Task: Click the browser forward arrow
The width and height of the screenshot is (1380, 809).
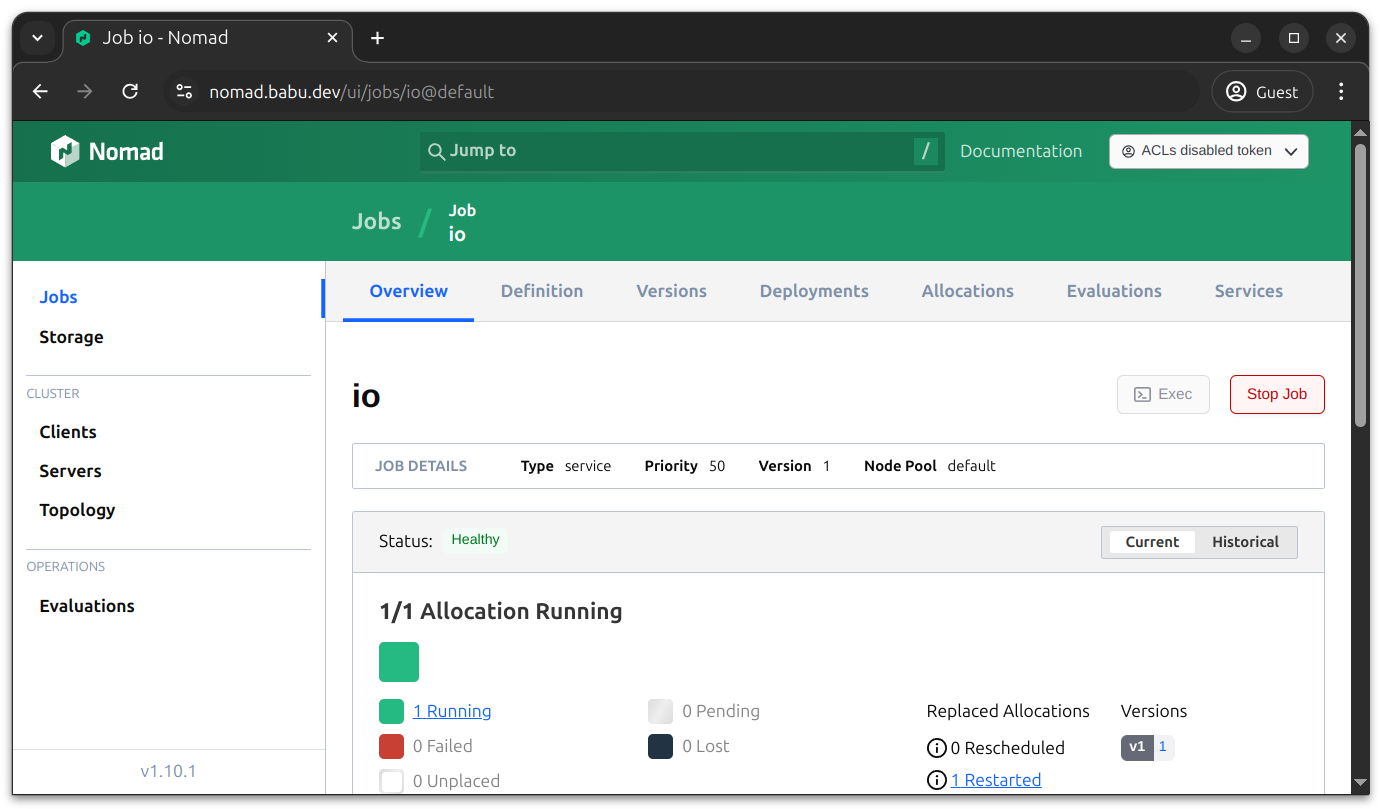Action: (x=85, y=92)
